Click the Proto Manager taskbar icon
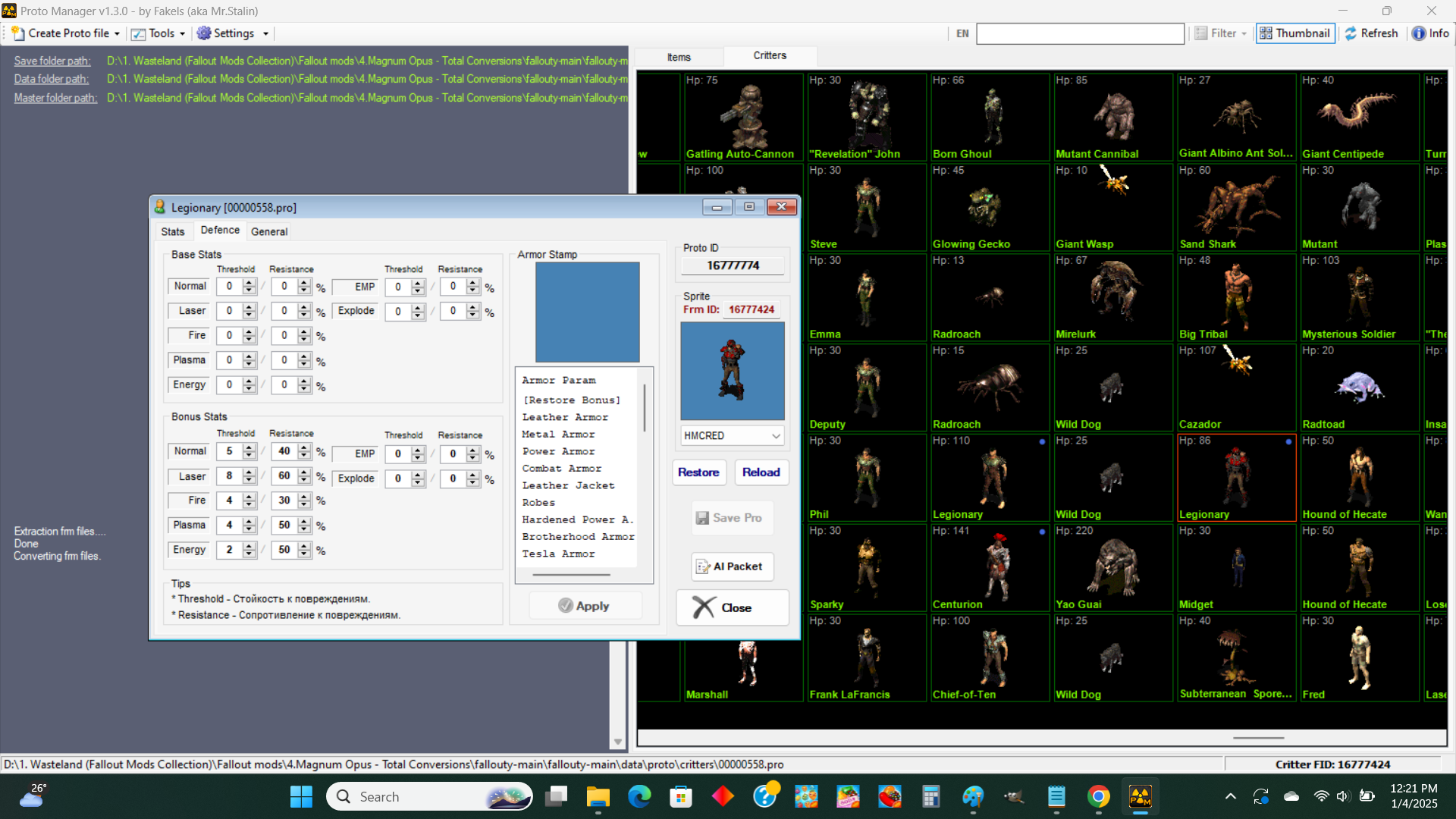Image resolution: width=1456 pixels, height=819 pixels. [x=1141, y=796]
